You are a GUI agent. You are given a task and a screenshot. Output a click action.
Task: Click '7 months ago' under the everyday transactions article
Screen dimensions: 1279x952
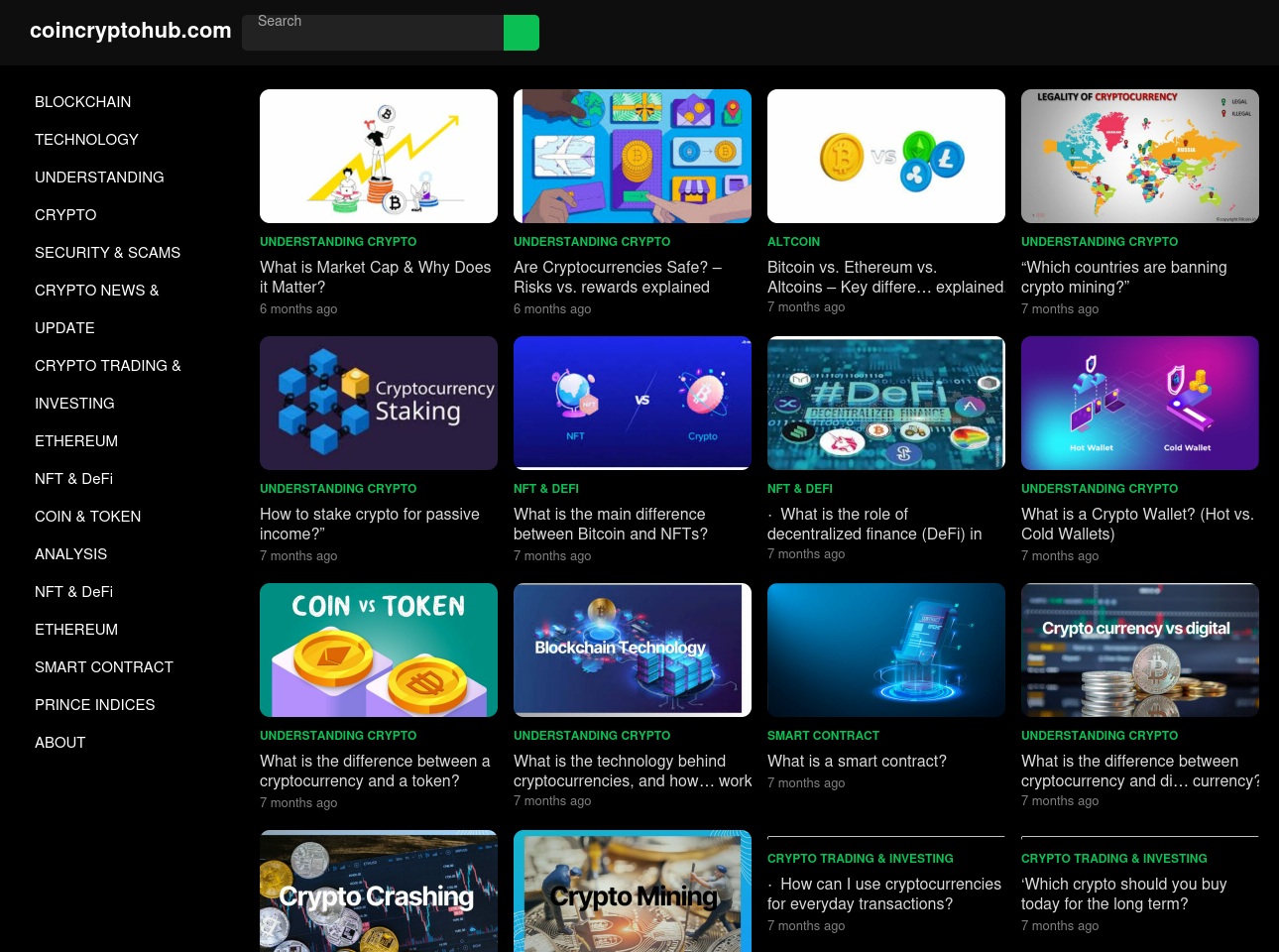click(806, 926)
